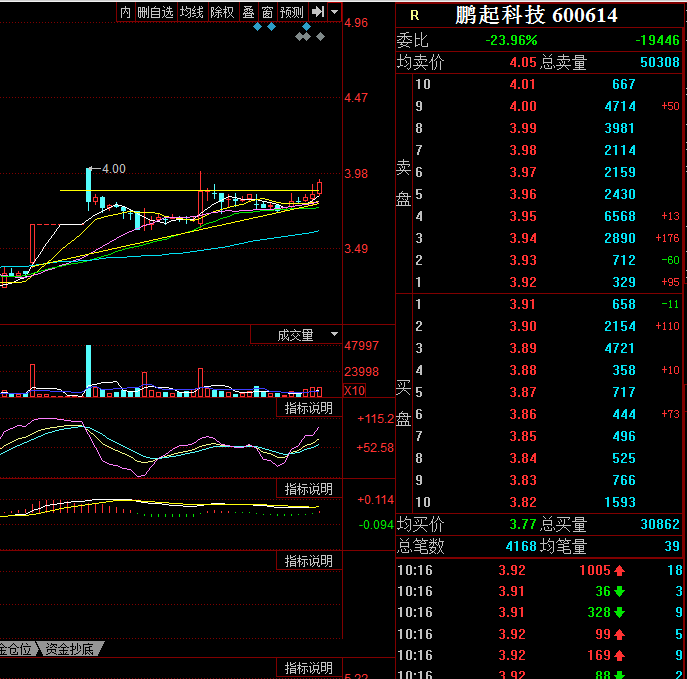Click the 4.00 peak price label on the chart
The height and width of the screenshot is (679, 687).
tap(114, 169)
